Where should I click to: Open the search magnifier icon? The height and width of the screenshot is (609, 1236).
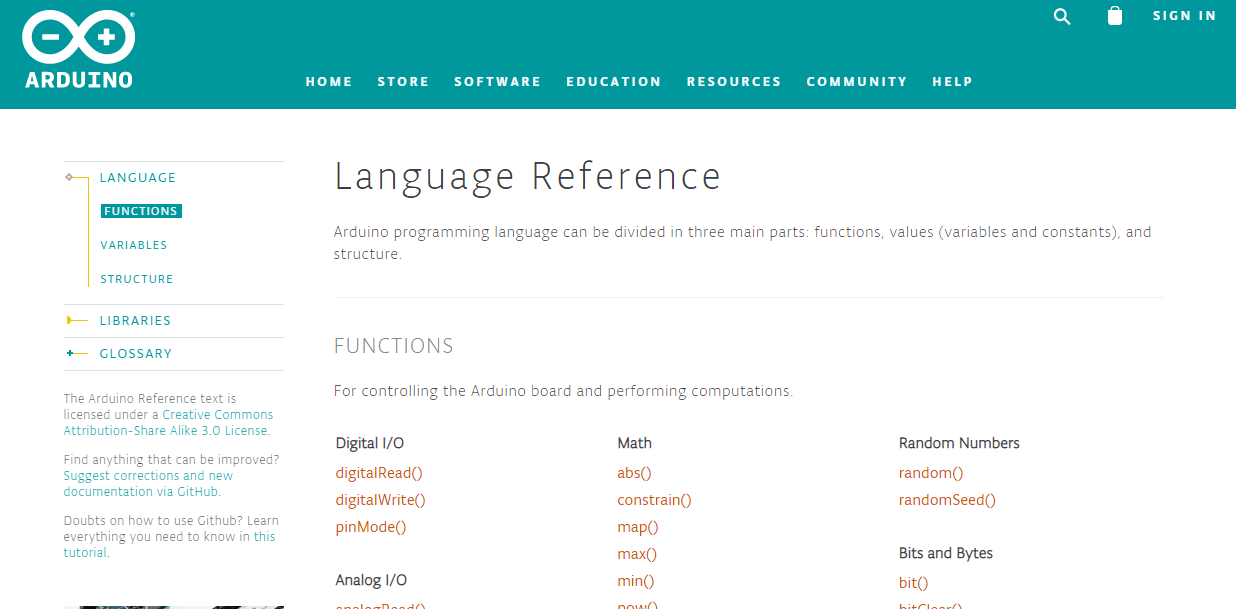(1062, 16)
